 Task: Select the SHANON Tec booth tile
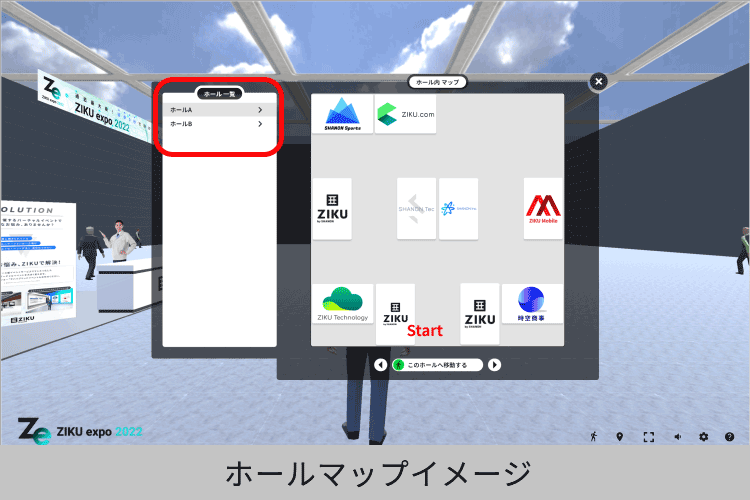(416, 209)
